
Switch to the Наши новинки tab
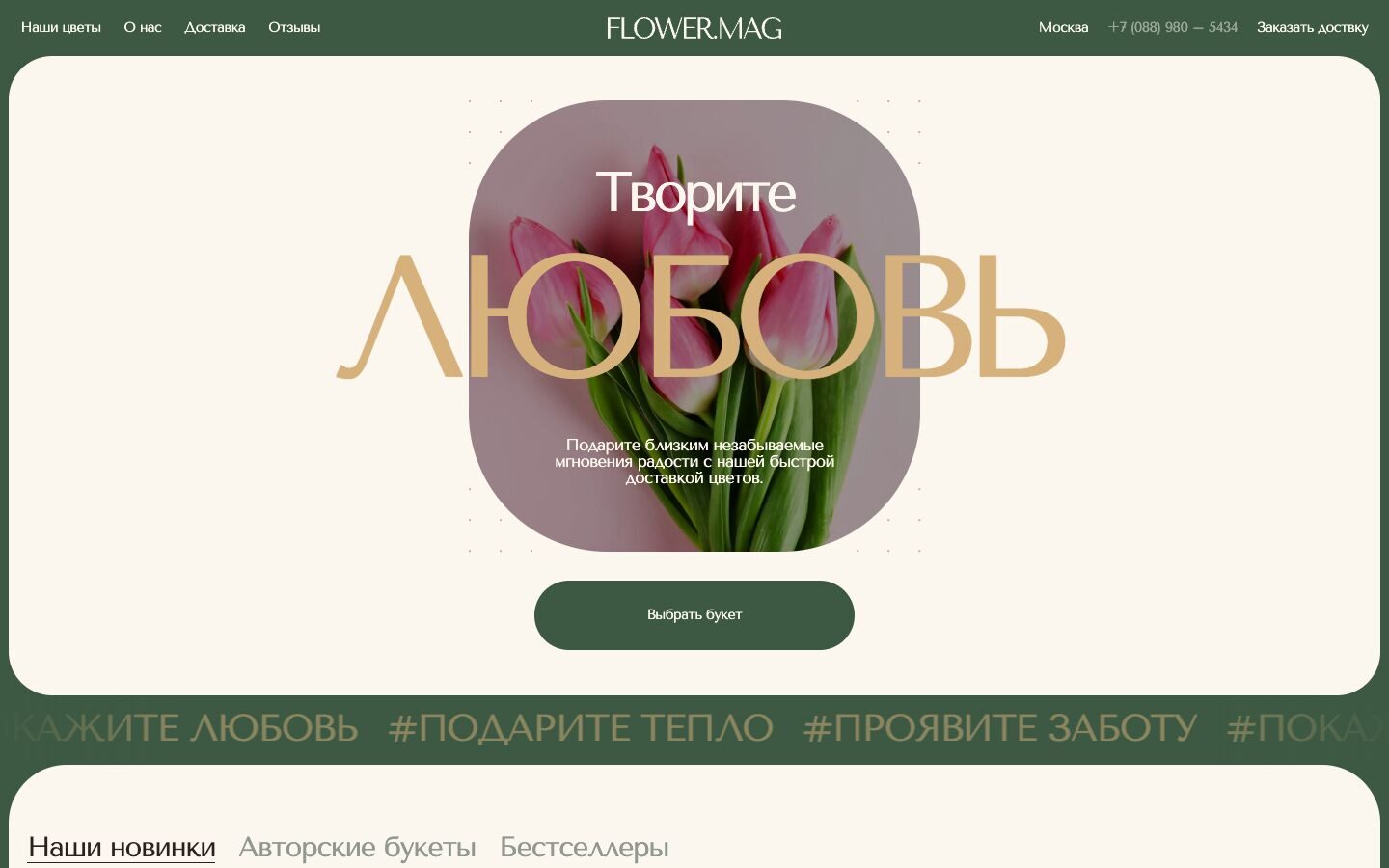point(122,847)
